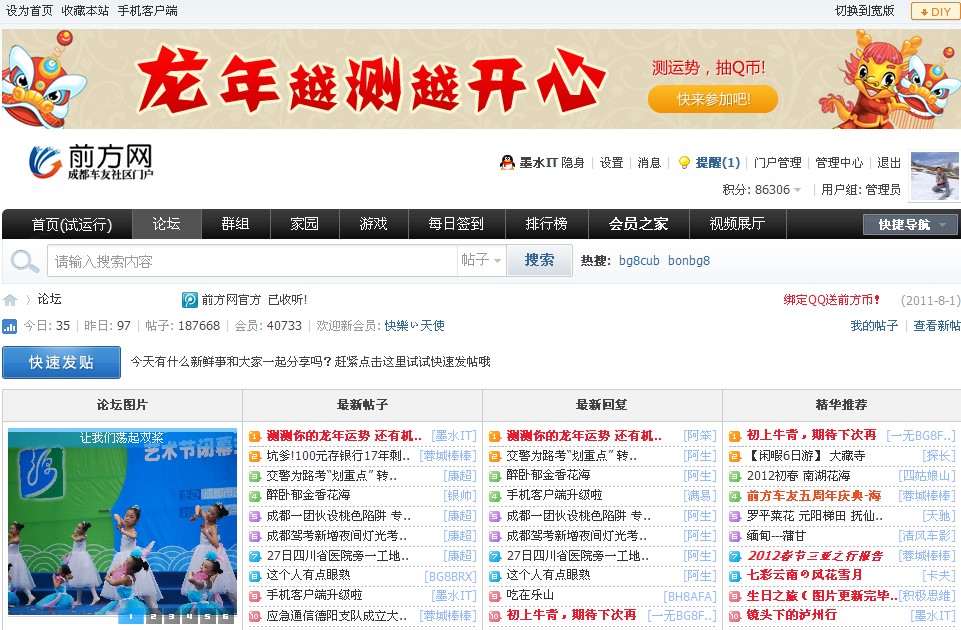This screenshot has height=630, width=961.
Task: Click new member 快樂い天使 link
Action: click(414, 326)
